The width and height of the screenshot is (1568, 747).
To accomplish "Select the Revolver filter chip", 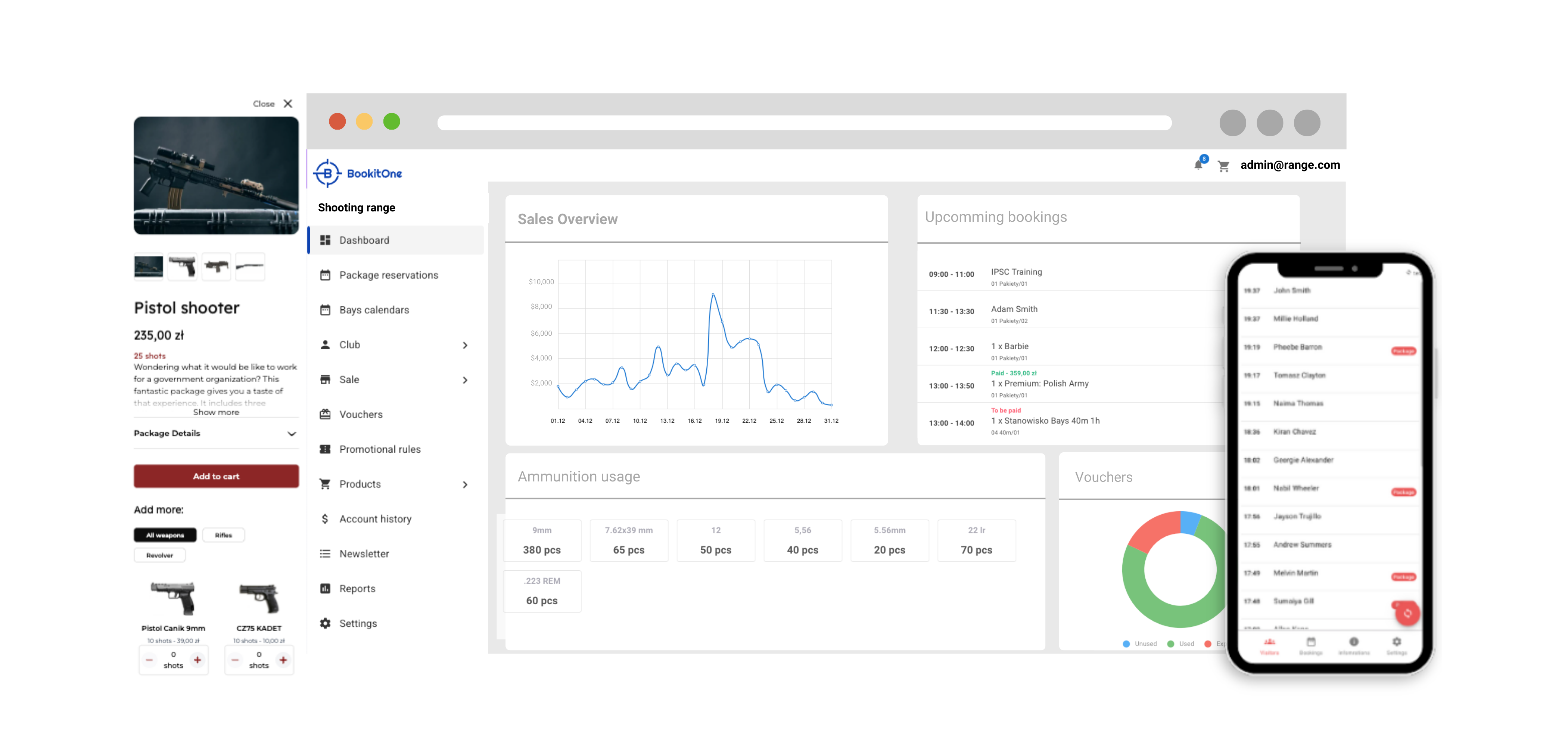I will 159,555.
